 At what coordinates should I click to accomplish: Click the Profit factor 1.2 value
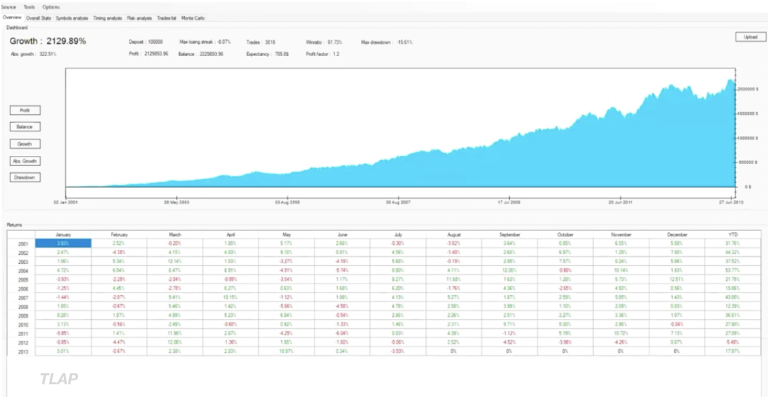click(323, 54)
